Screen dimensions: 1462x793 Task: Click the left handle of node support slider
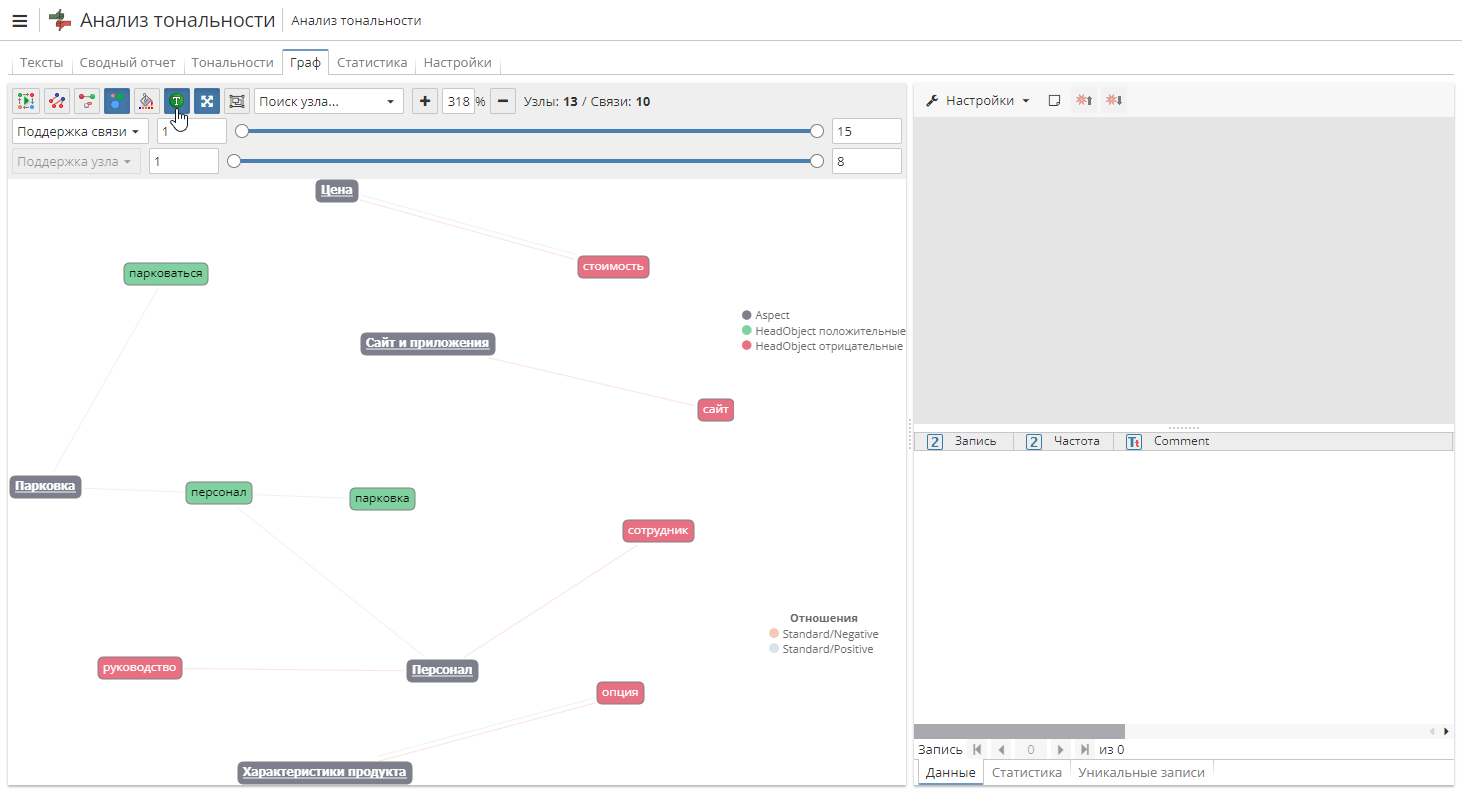click(x=234, y=161)
